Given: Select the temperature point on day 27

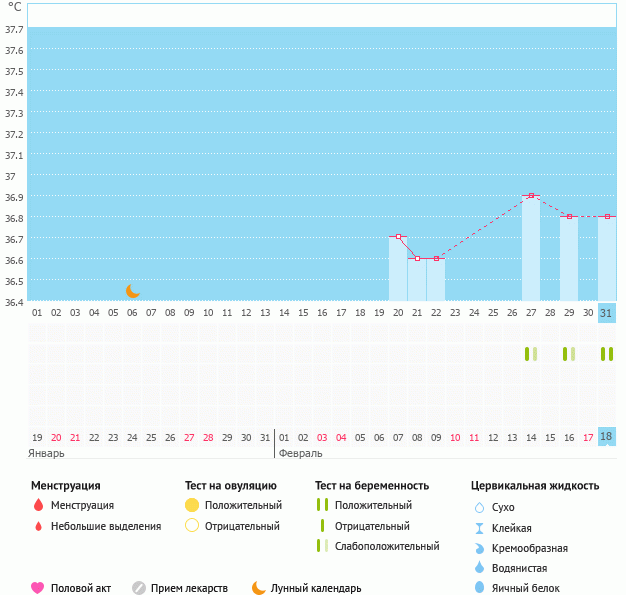Looking at the screenshot, I should (530, 196).
